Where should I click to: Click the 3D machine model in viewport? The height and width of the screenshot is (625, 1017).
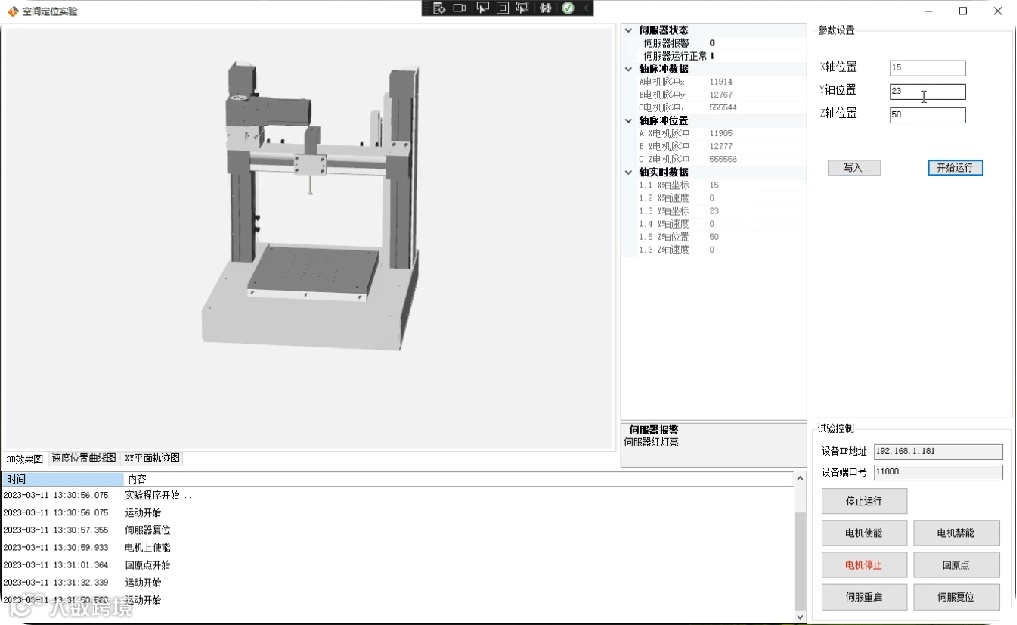pyautogui.click(x=311, y=207)
